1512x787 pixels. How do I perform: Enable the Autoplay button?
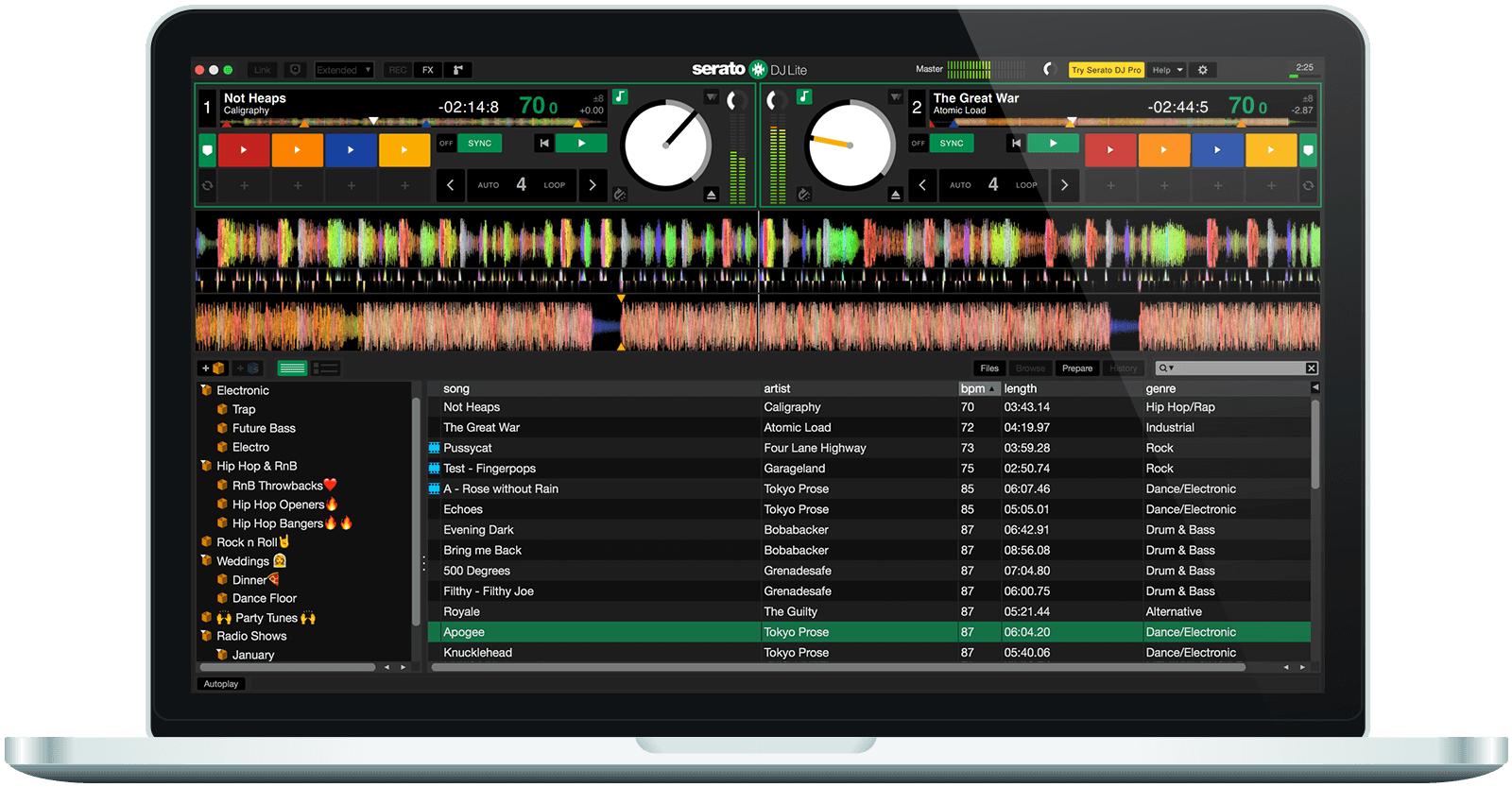click(221, 684)
